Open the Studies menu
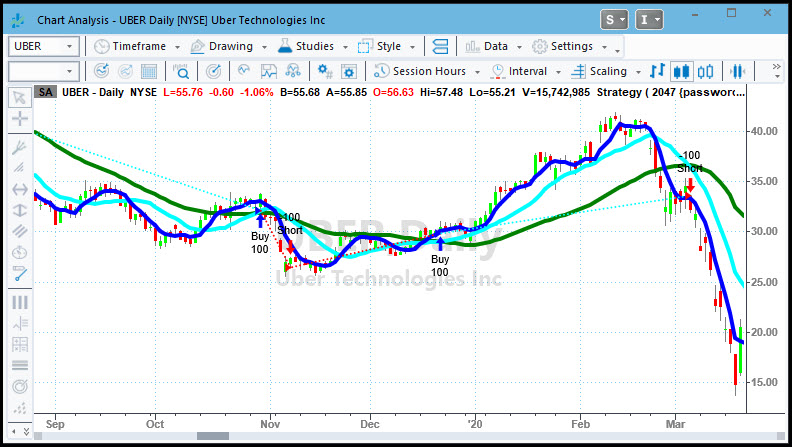The width and height of the screenshot is (792, 447). tap(306, 46)
